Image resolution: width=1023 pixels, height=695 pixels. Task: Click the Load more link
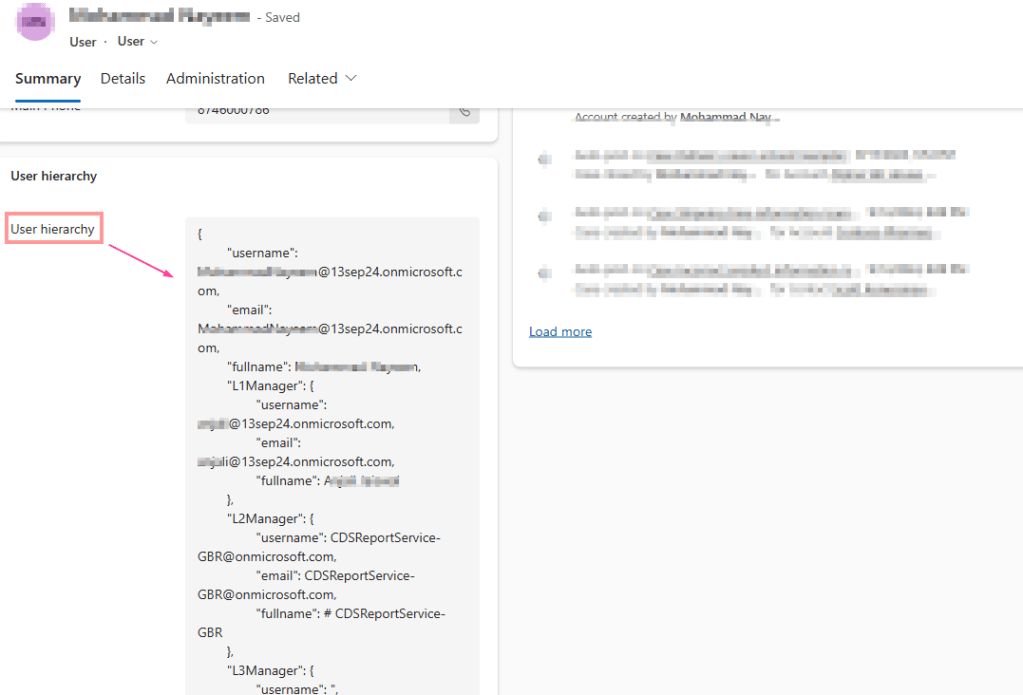560,331
